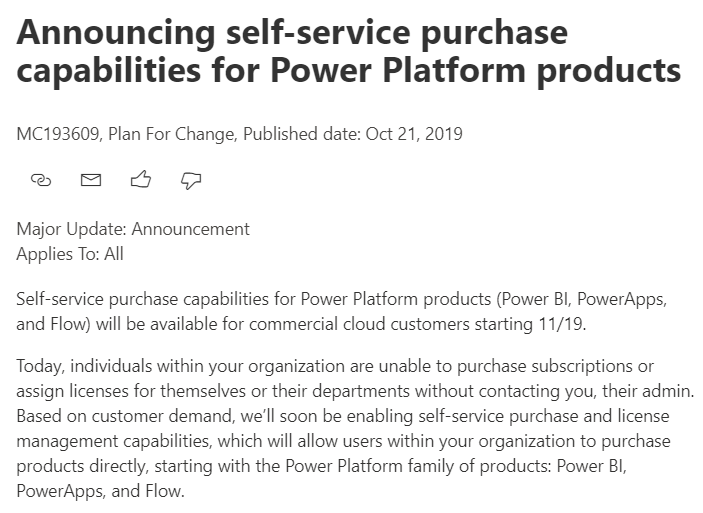The height and width of the screenshot is (513, 703).
Task: Share this message via the envelope icon
Action: (x=91, y=180)
